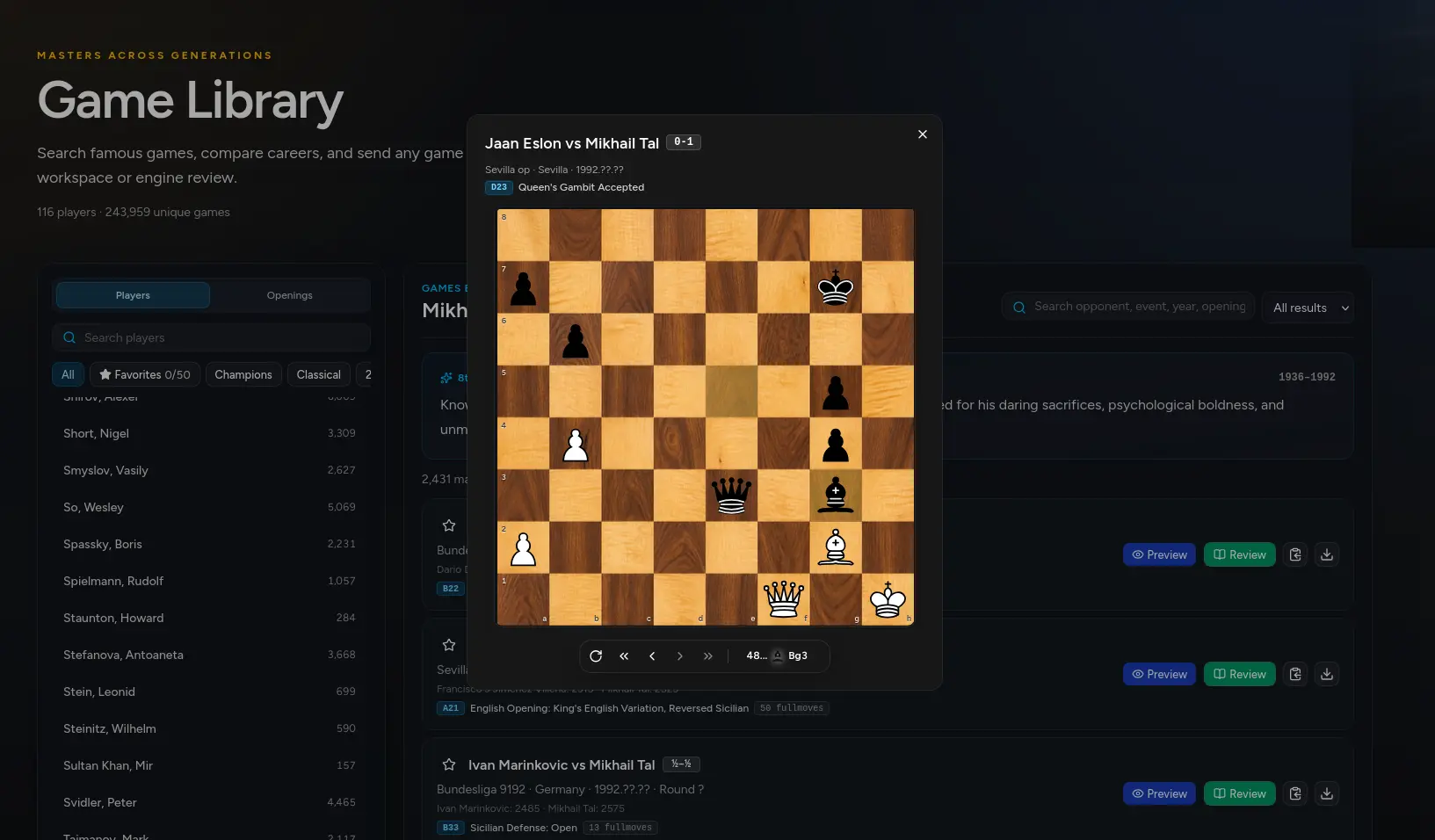The height and width of the screenshot is (840, 1435).
Task: Switch to the Openings tab
Action: click(290, 295)
